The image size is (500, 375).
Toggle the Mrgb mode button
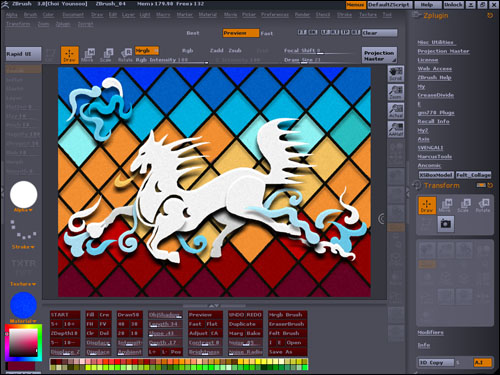[147, 51]
